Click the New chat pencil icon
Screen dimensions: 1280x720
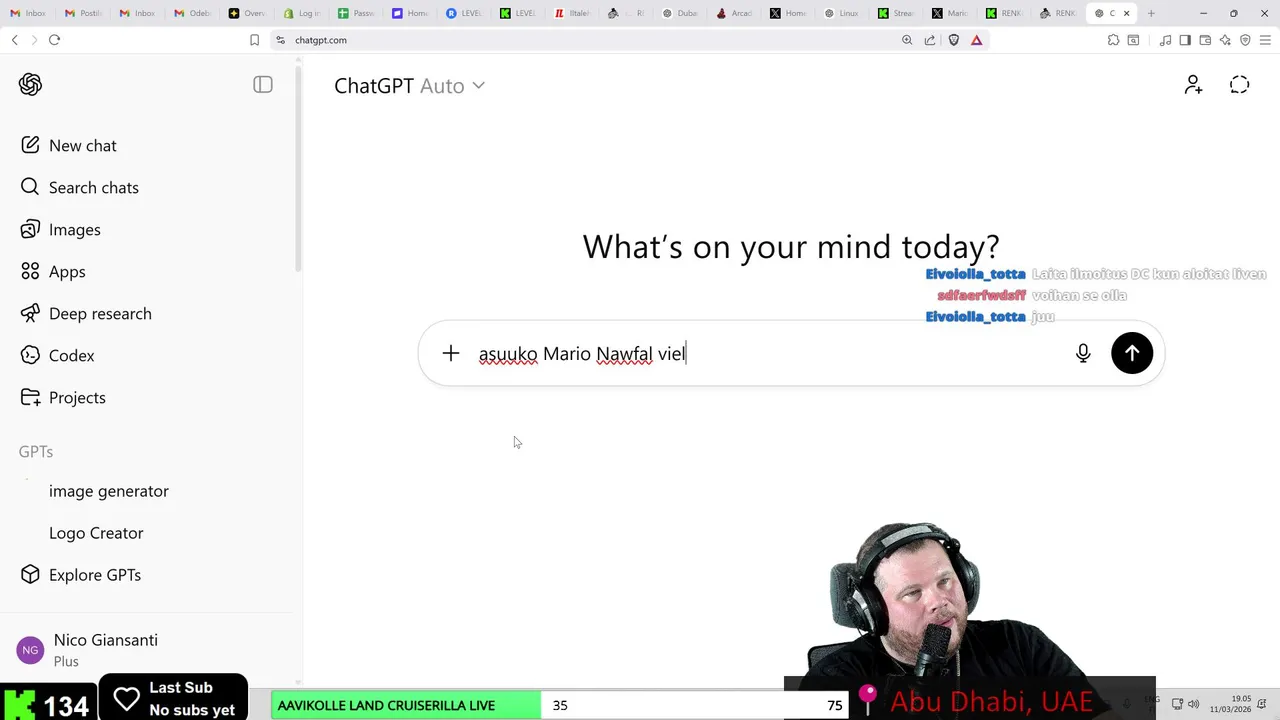(x=30, y=145)
